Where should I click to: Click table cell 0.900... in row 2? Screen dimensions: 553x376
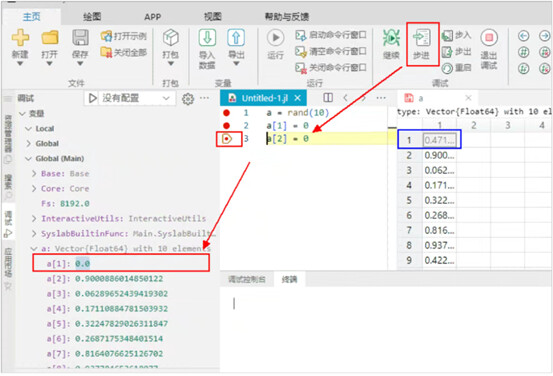[439, 155]
